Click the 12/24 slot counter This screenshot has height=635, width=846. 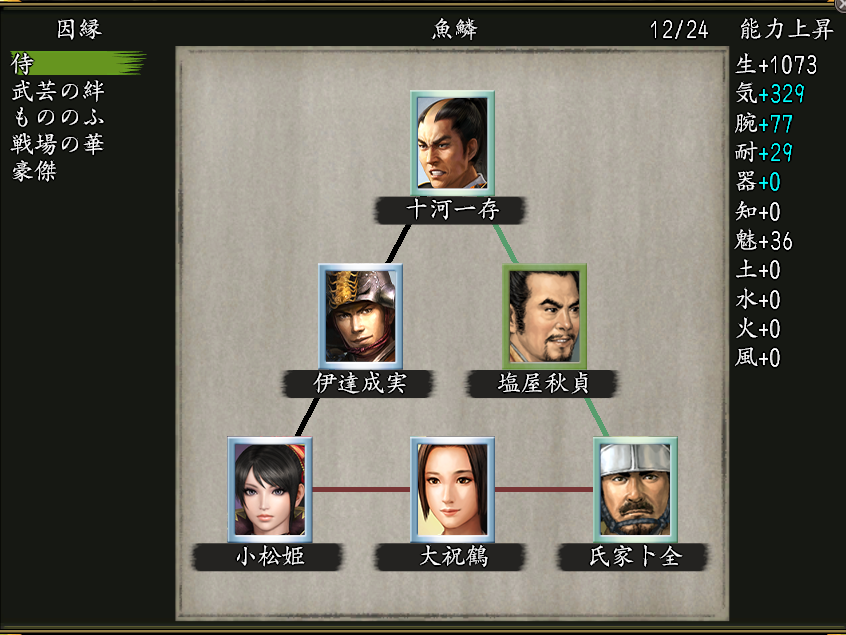679,30
